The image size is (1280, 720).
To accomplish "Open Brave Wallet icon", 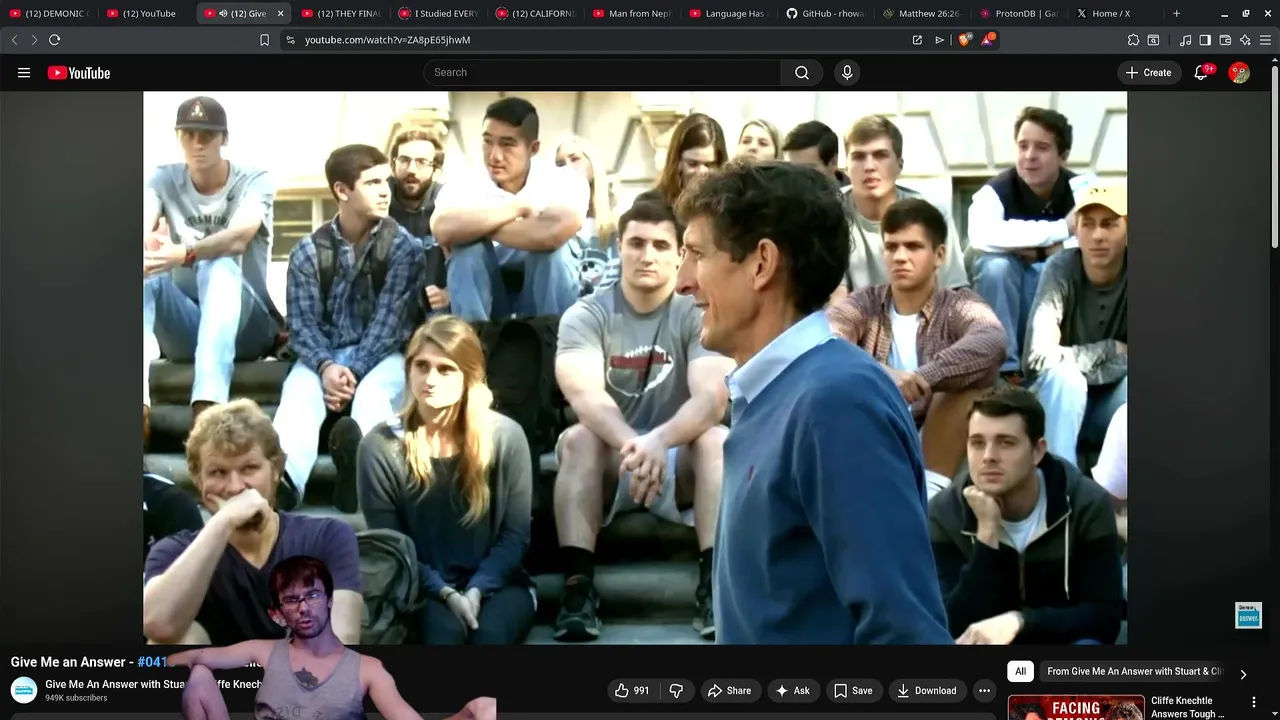I will (x=1225, y=40).
